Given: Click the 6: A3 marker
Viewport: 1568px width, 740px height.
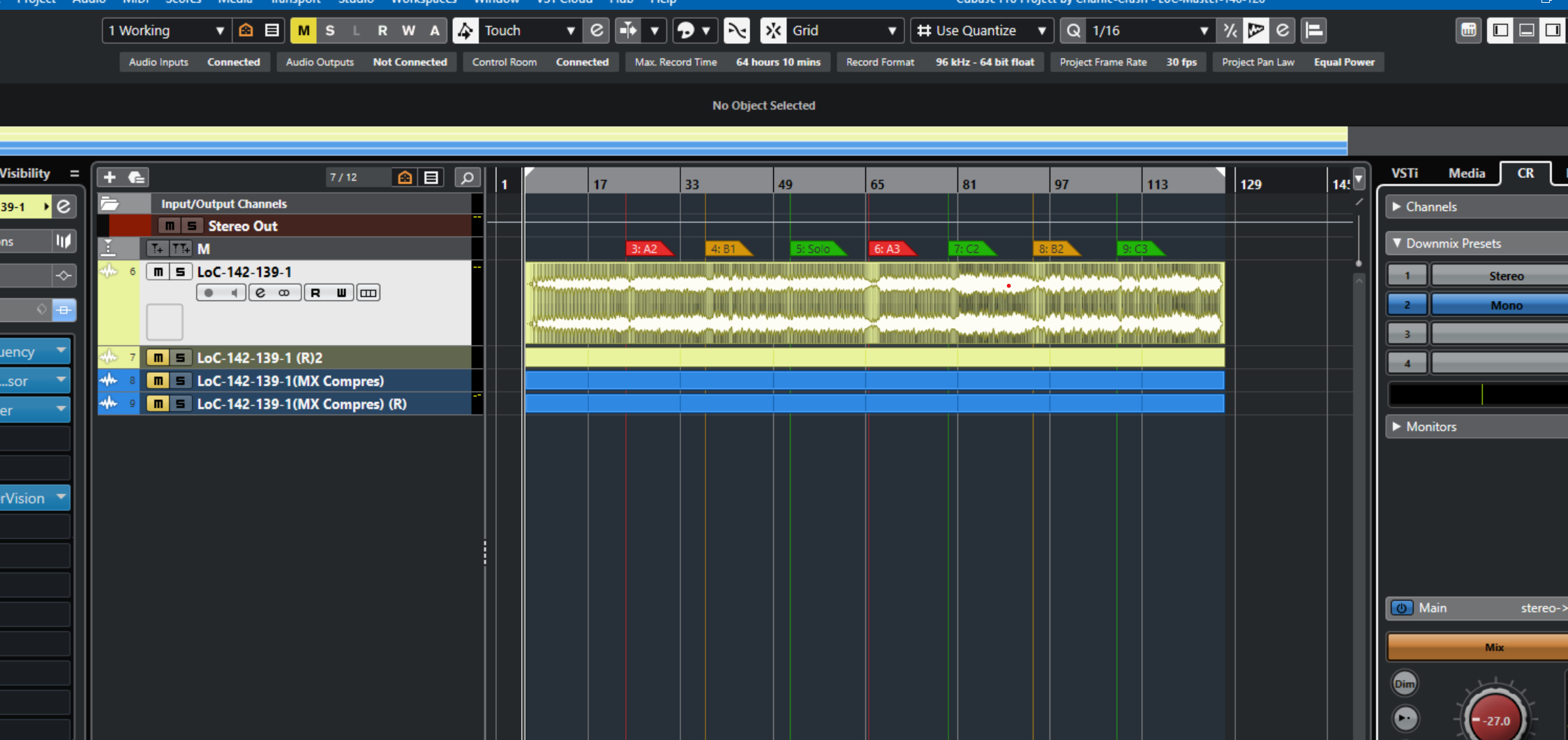Looking at the screenshot, I should click(x=891, y=249).
